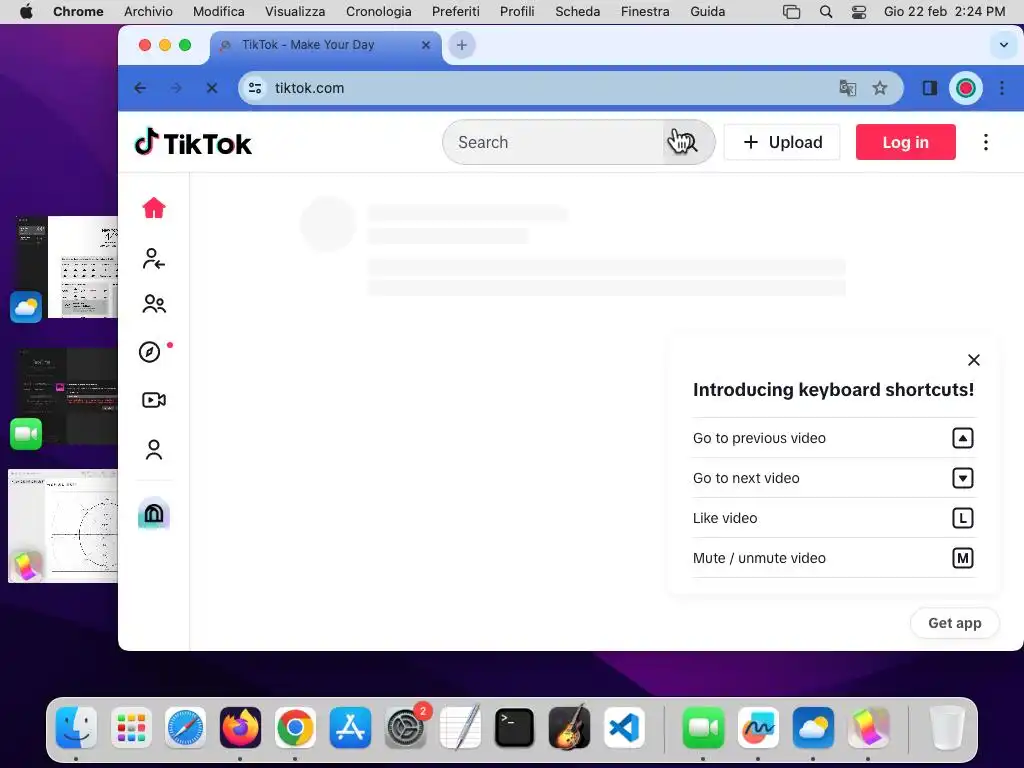Open LIVE video icon in sidebar
Screen dimensions: 1024x768
pyautogui.click(x=154, y=400)
